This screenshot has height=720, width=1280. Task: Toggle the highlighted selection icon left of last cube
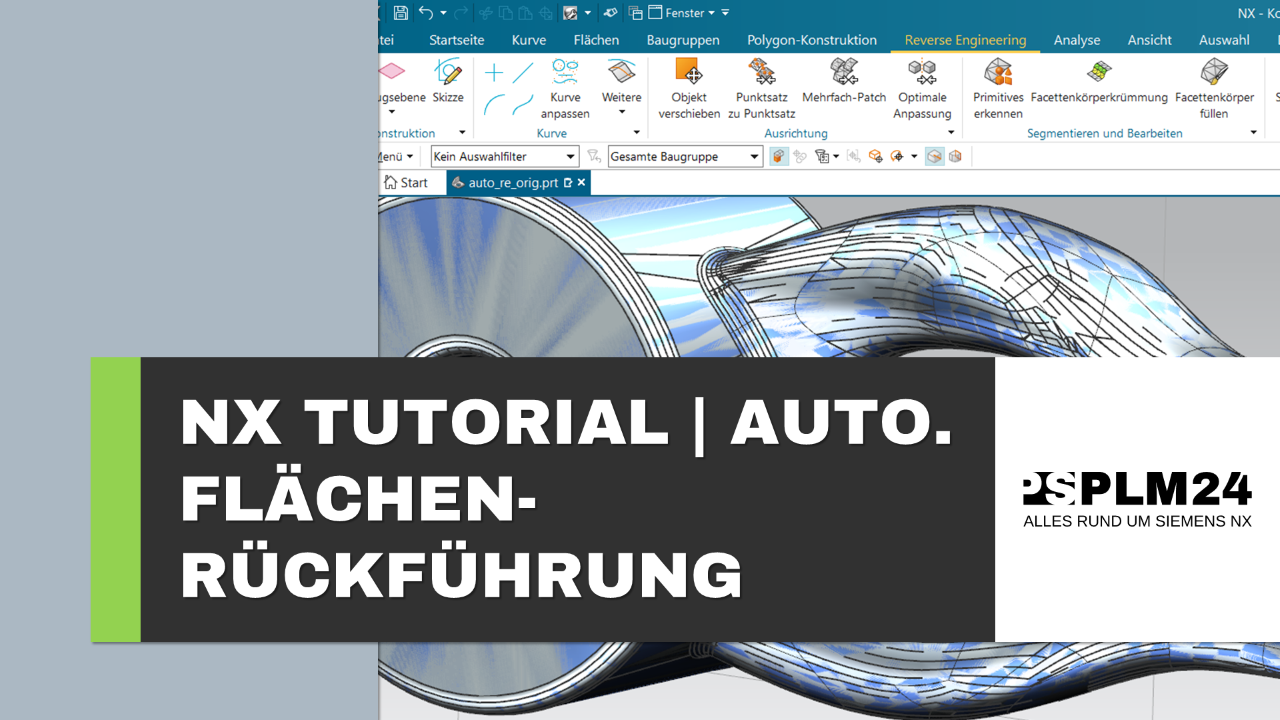point(934,156)
